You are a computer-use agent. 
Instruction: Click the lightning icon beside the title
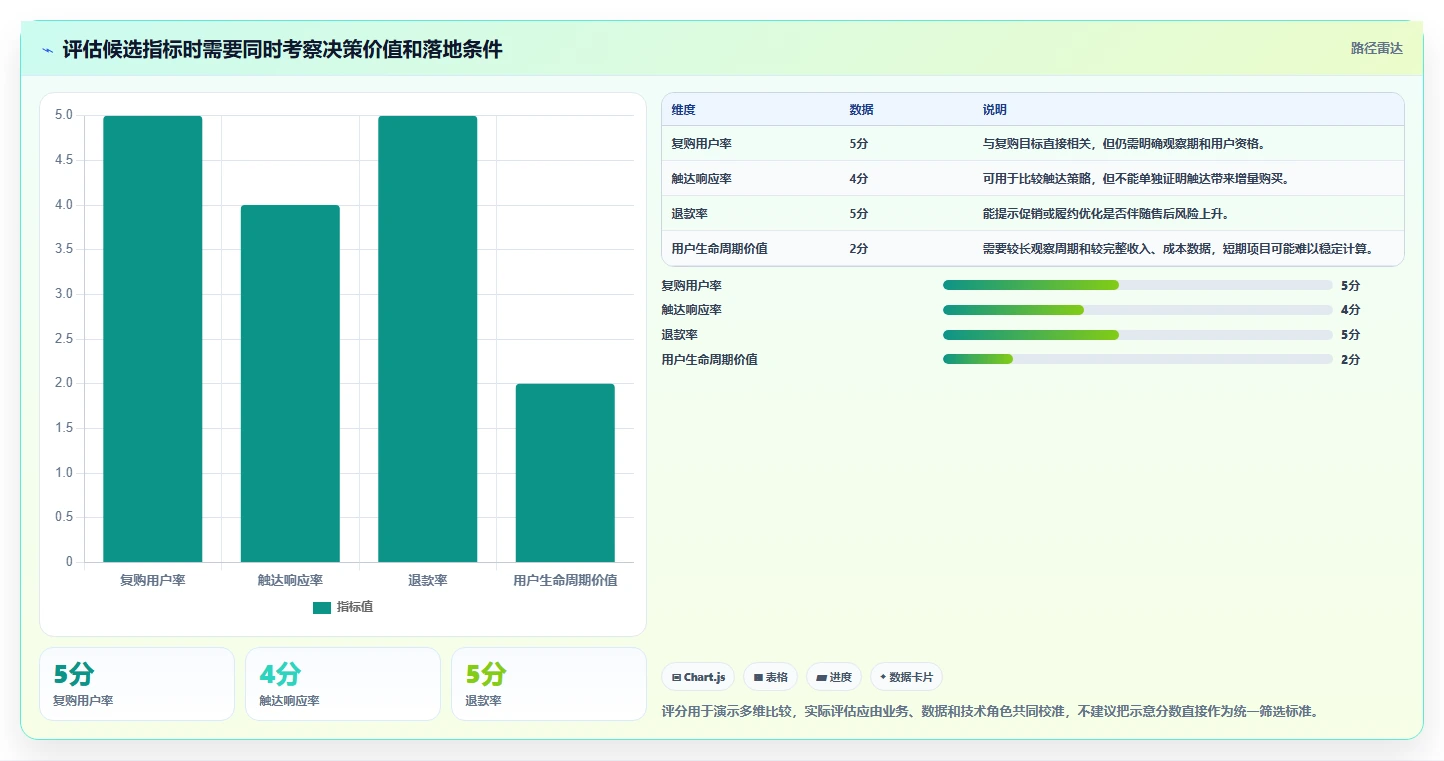tap(48, 50)
